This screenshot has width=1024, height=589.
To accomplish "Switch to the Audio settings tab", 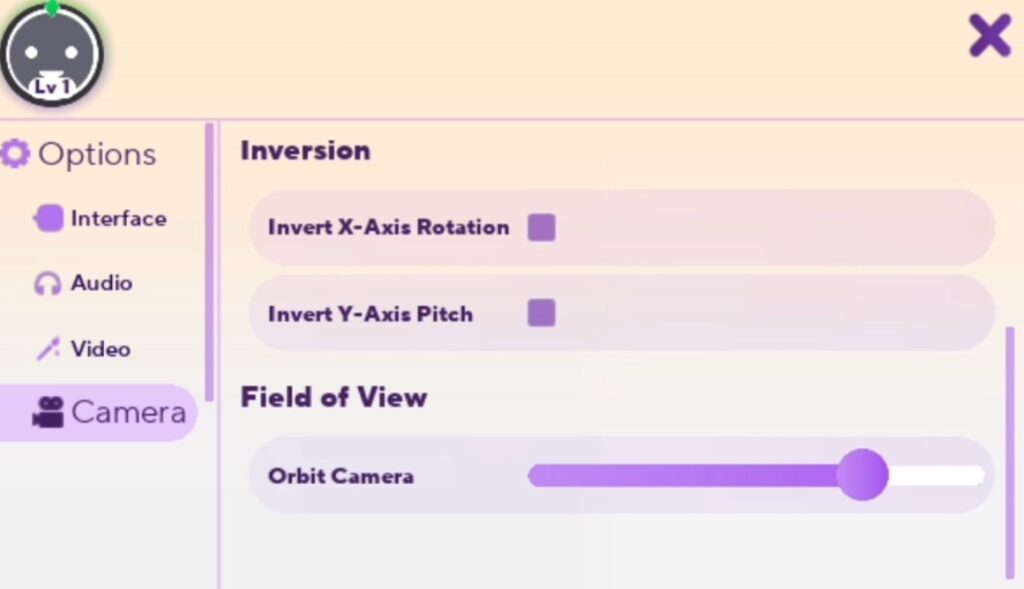I will pos(101,283).
